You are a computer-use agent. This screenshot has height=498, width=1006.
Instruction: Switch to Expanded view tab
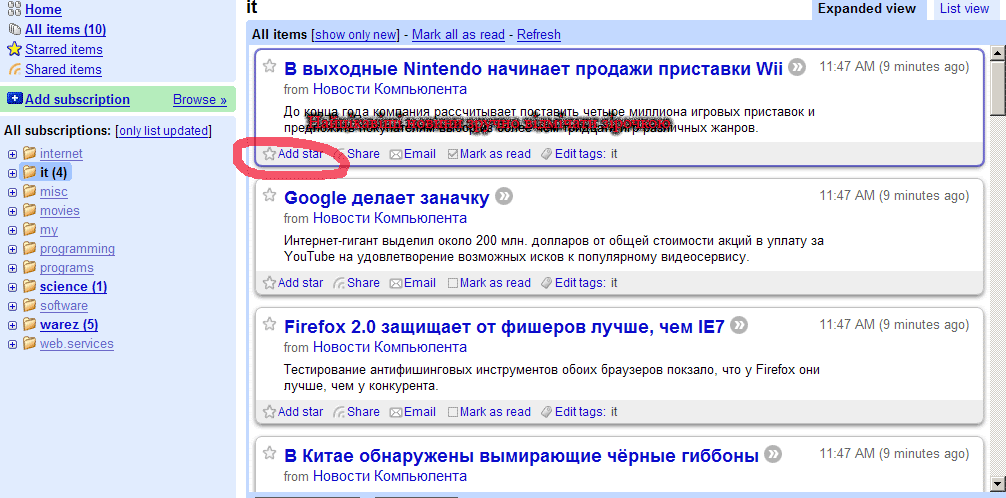(x=867, y=9)
